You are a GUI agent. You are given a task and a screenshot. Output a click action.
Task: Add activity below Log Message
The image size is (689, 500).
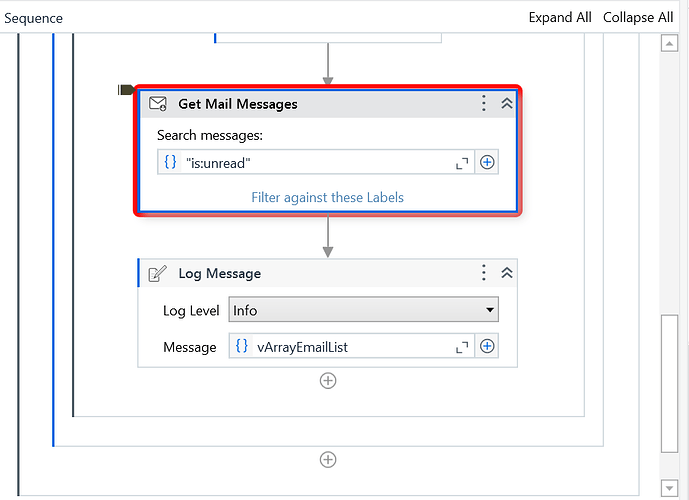tap(327, 380)
